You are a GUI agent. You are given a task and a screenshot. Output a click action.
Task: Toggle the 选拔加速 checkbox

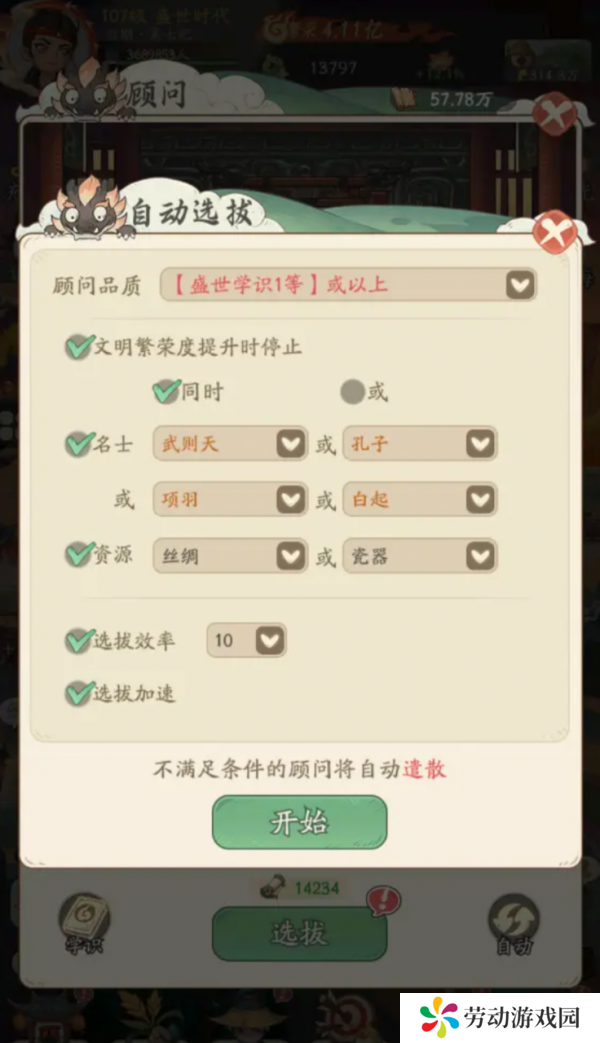(78, 693)
